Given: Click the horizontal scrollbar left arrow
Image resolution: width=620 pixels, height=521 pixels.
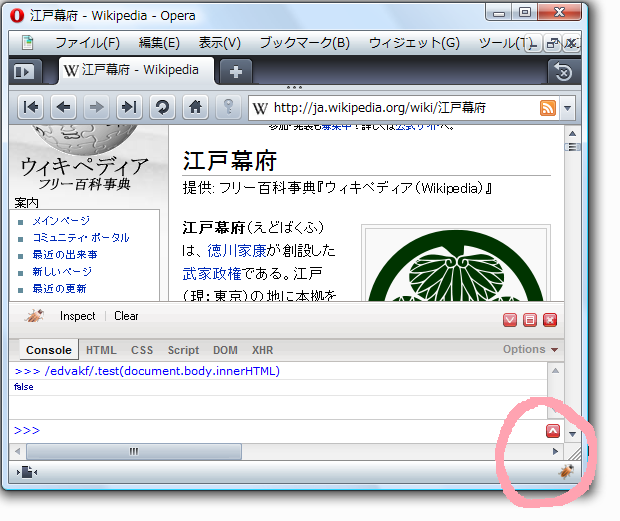Looking at the screenshot, I should (x=17, y=451).
